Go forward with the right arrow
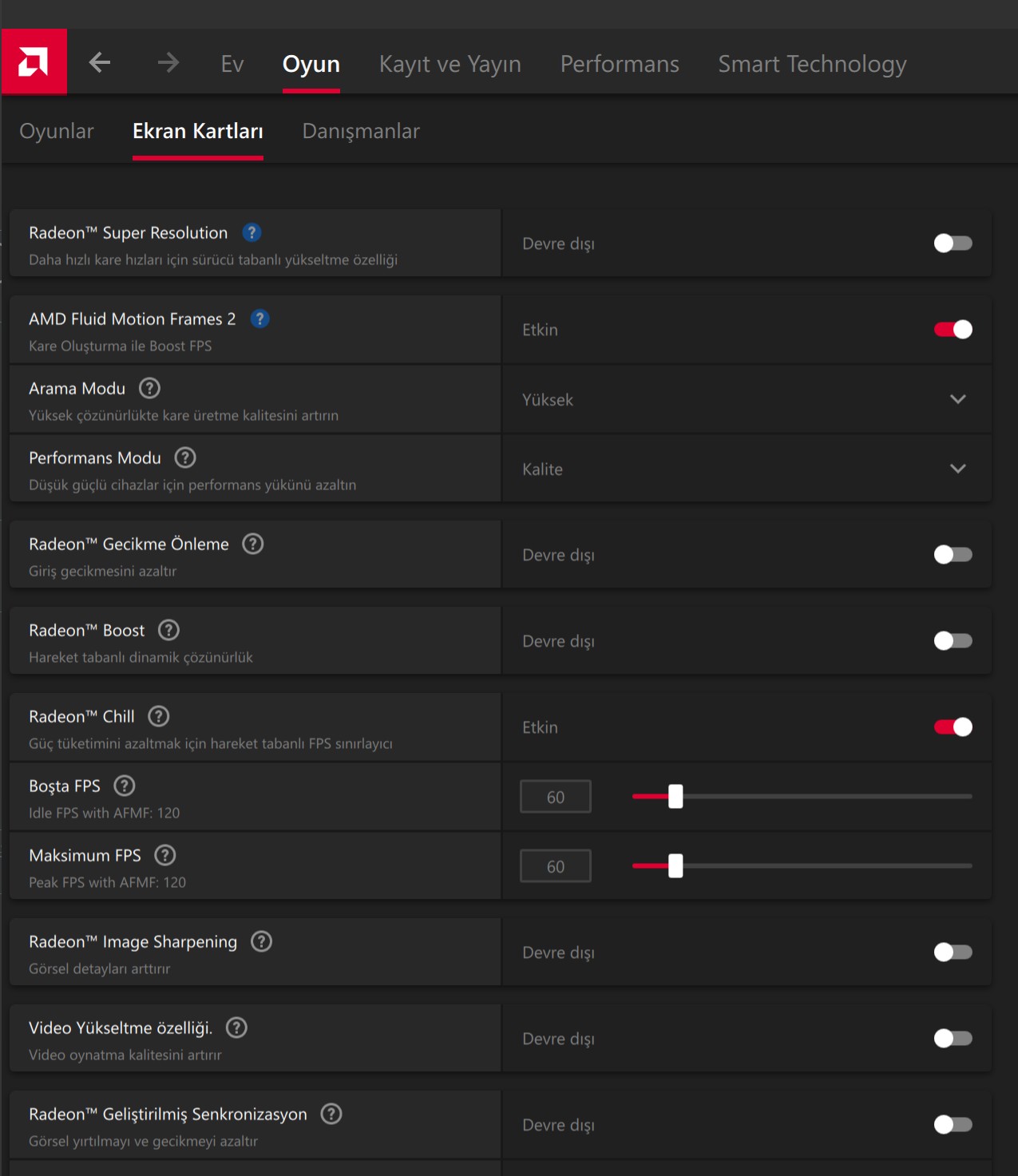The height and width of the screenshot is (1176, 1018). click(x=168, y=62)
